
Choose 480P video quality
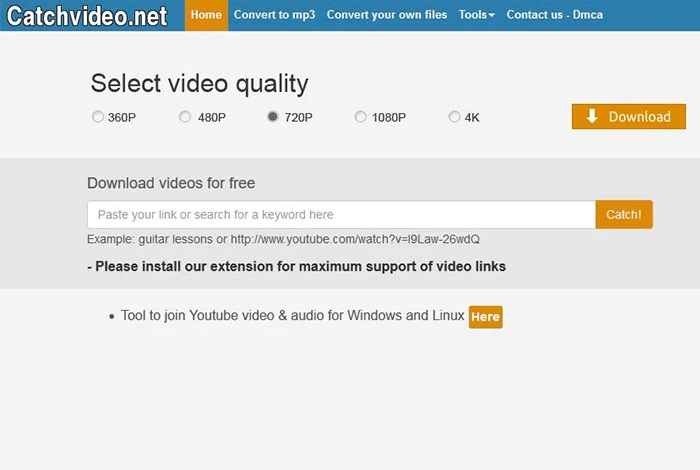click(185, 117)
